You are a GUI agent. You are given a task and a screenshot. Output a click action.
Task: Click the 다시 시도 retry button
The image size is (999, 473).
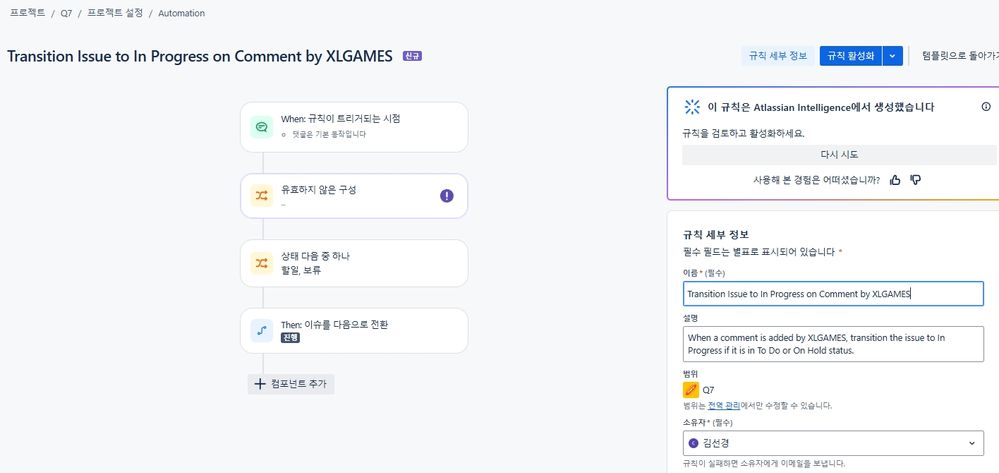[839, 155]
